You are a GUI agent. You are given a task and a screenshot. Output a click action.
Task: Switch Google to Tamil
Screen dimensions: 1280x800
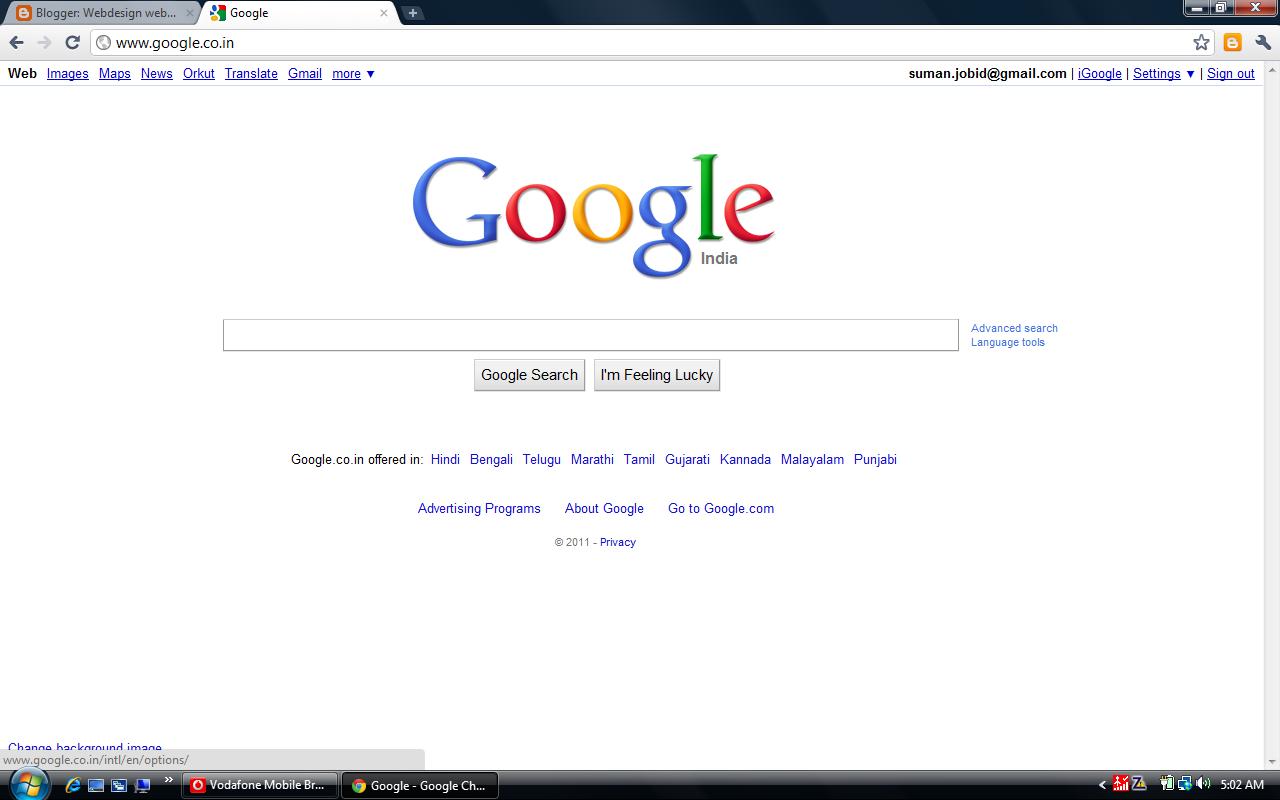click(639, 459)
